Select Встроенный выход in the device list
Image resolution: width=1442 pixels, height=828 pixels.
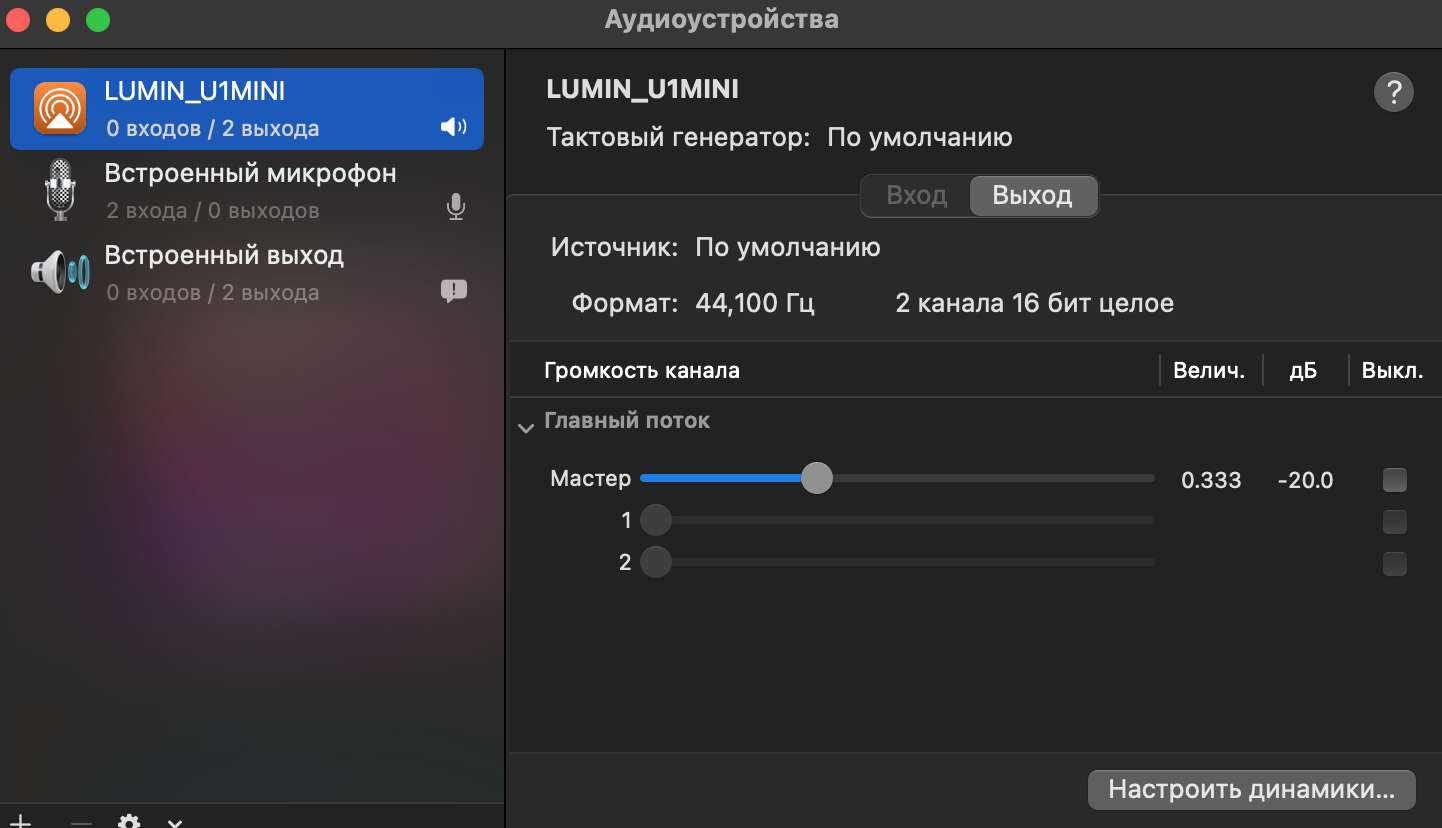point(246,272)
